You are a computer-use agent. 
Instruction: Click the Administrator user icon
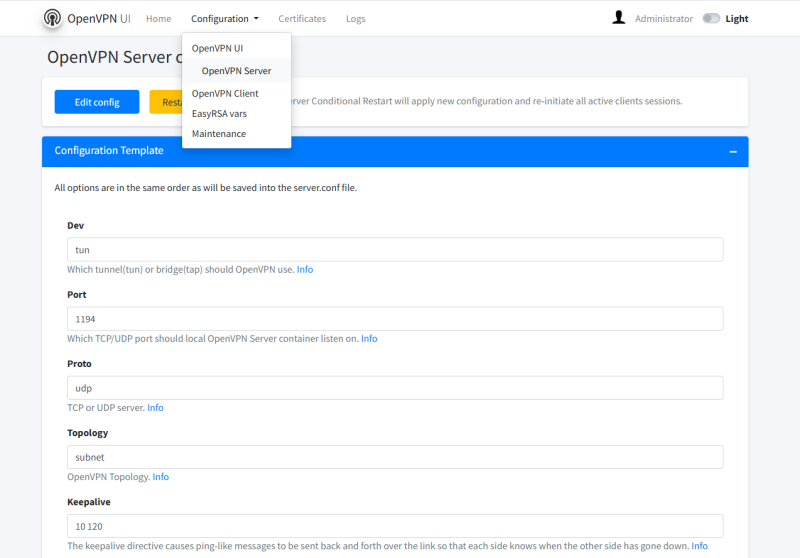(x=618, y=17)
